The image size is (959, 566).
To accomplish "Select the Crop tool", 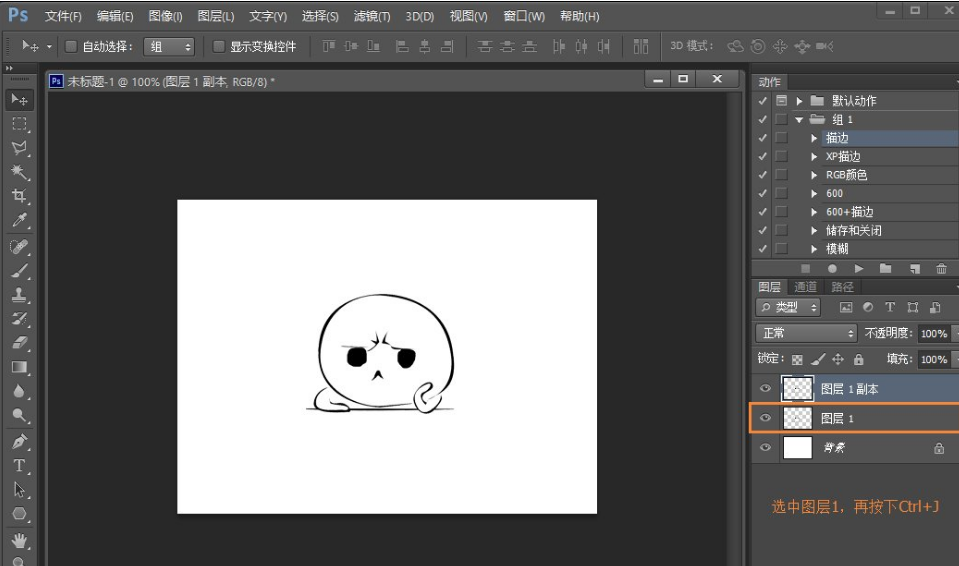I will pyautogui.click(x=19, y=196).
